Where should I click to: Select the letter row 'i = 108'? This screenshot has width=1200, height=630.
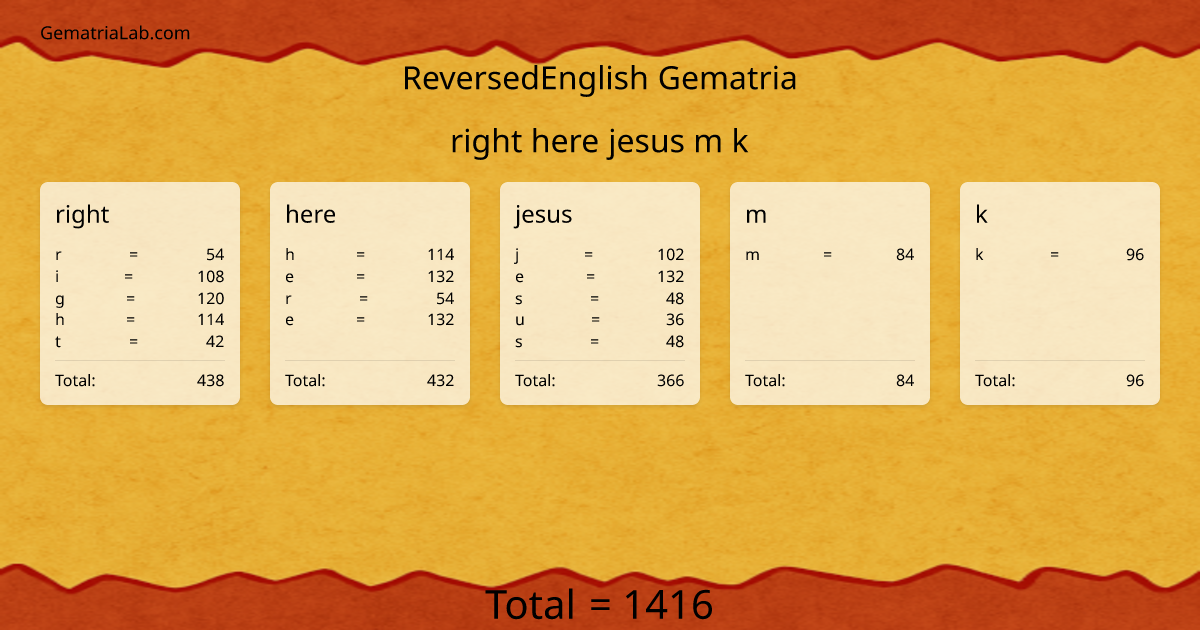(x=140, y=277)
